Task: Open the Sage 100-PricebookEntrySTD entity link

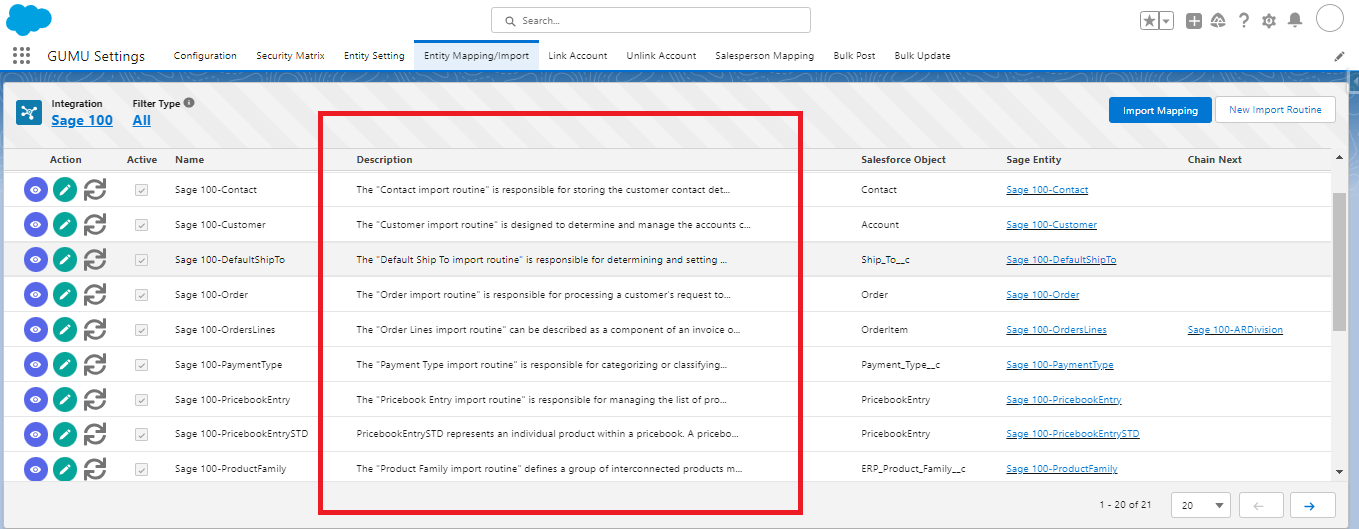Action: pyautogui.click(x=1073, y=435)
